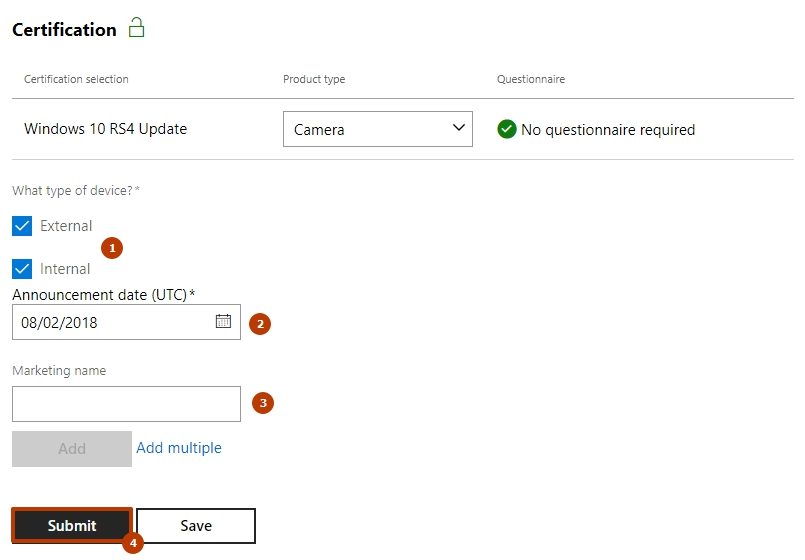This screenshot has height=560, width=805.
Task: Open the calendar picker icon
Action: point(223,321)
